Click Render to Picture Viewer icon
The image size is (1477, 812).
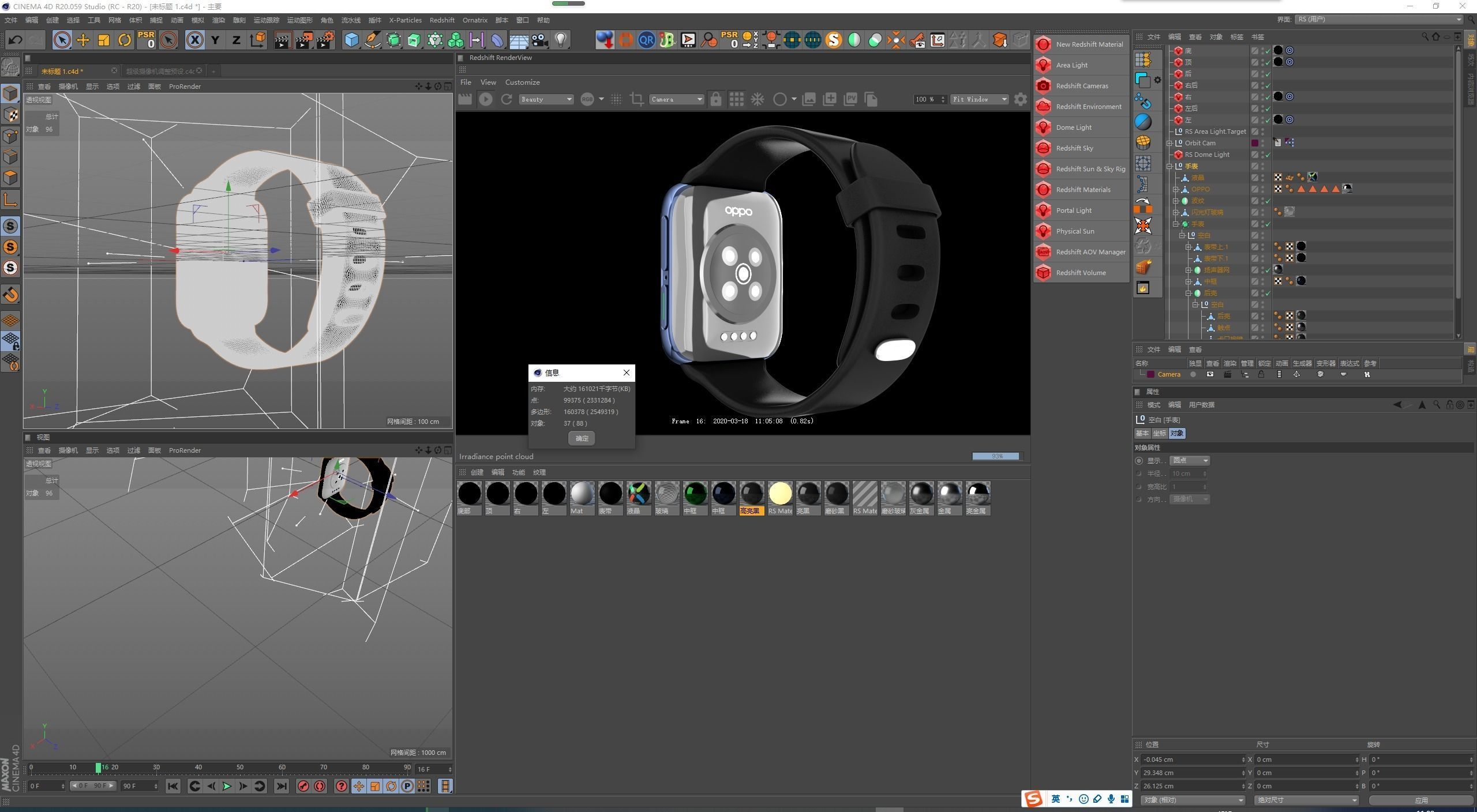pos(303,40)
